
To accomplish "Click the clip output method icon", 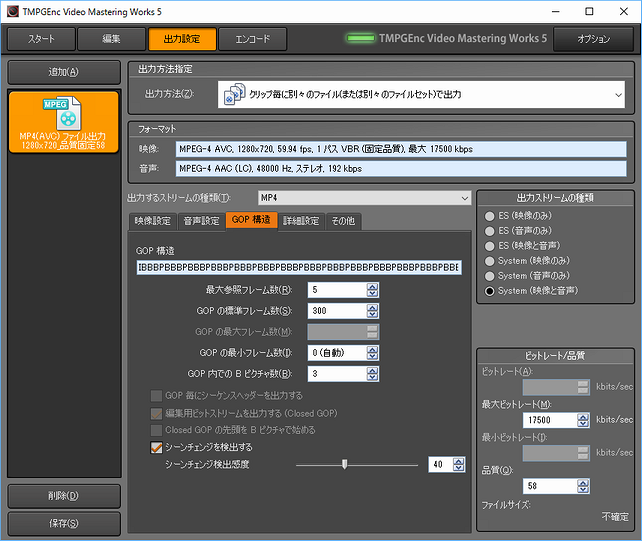I will [235, 94].
